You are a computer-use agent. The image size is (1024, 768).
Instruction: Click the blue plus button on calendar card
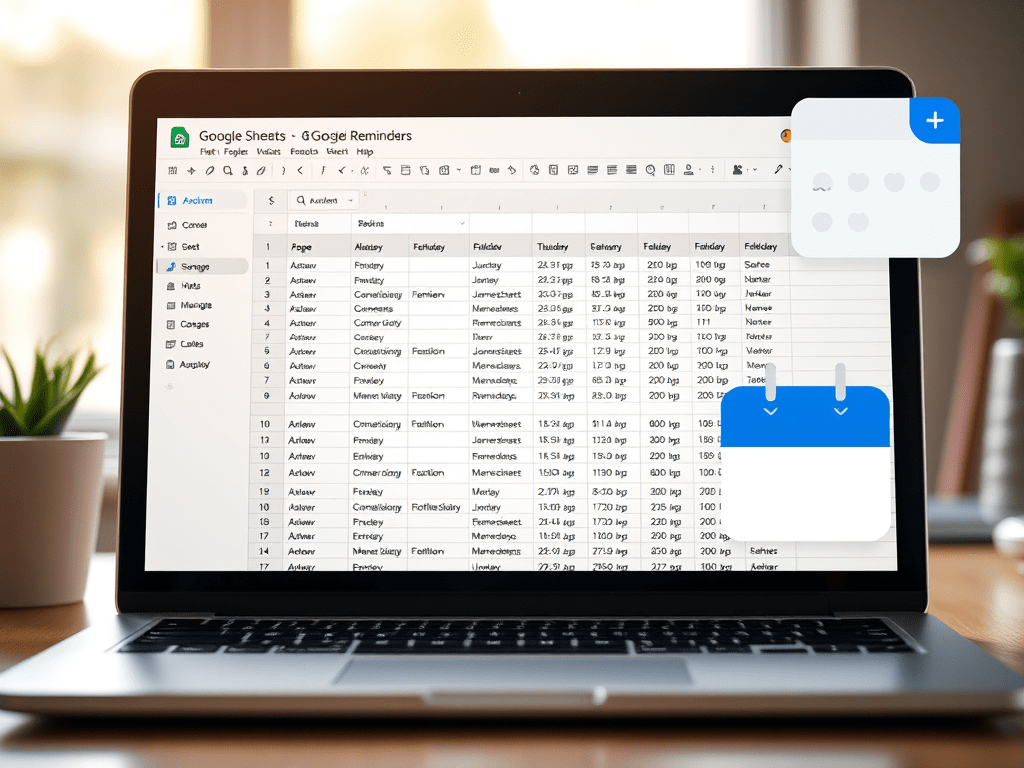pyautogui.click(x=935, y=121)
